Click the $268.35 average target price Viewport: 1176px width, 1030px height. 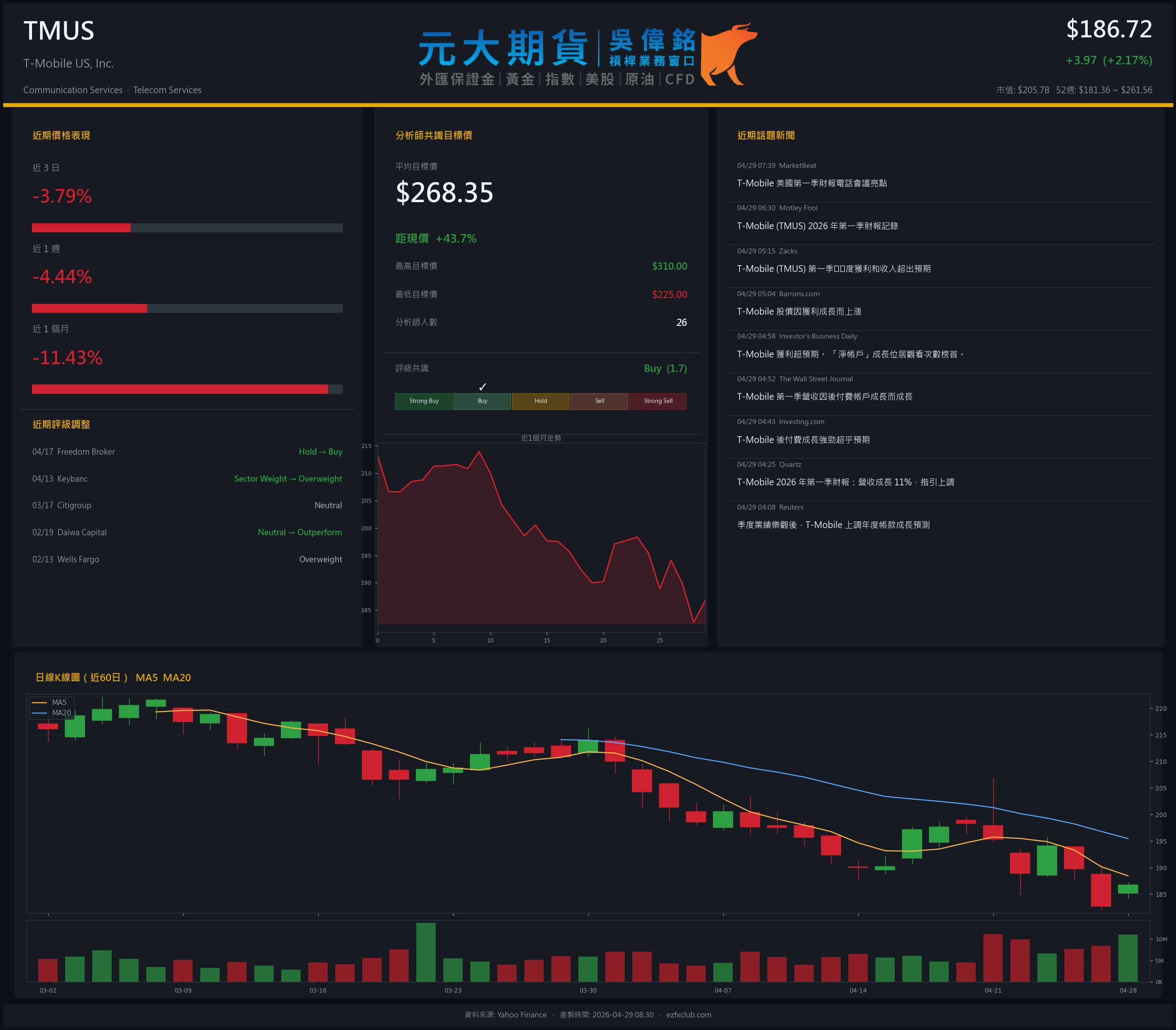[x=444, y=193]
